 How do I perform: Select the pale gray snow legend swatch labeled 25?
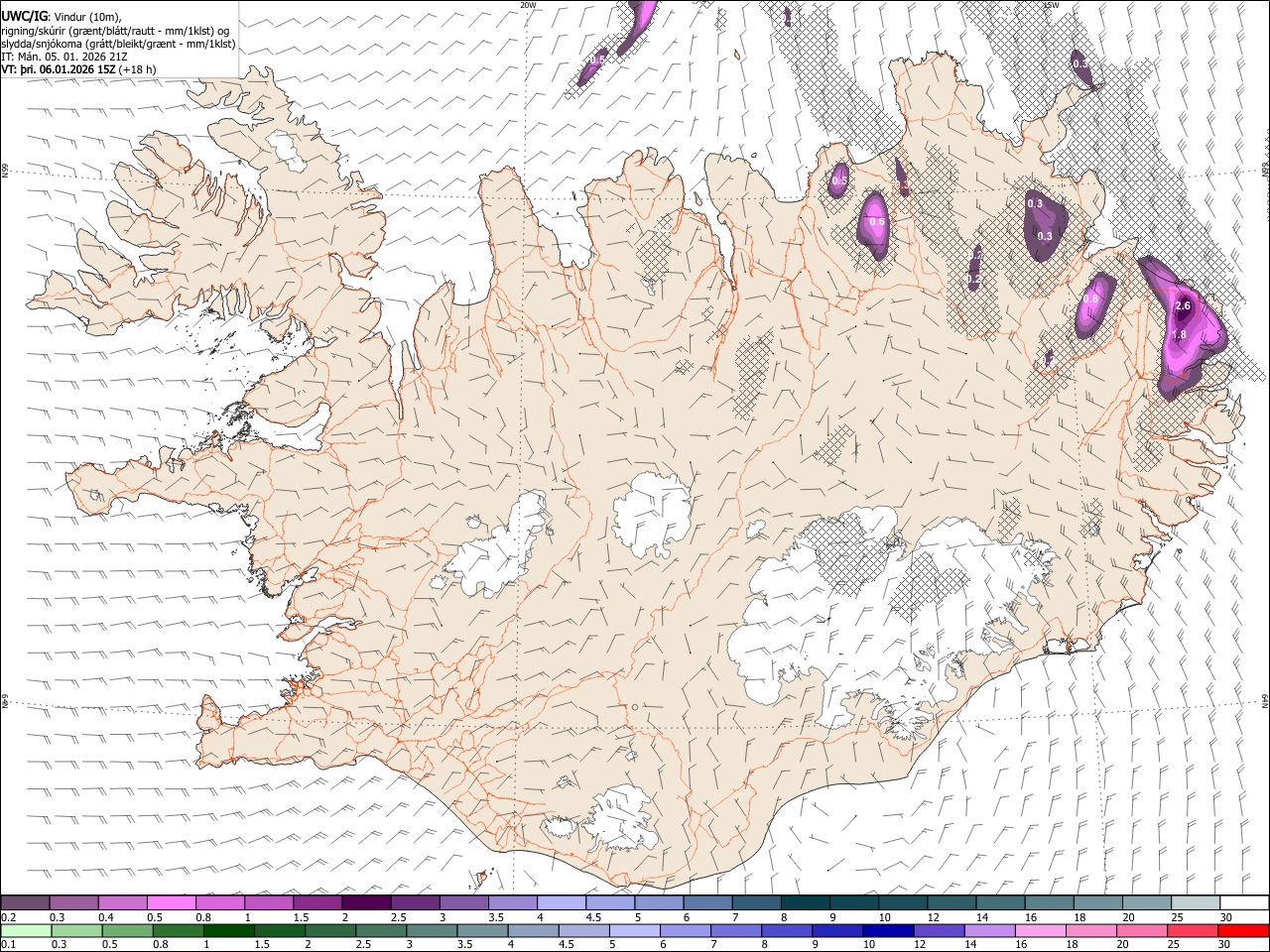[1196, 902]
